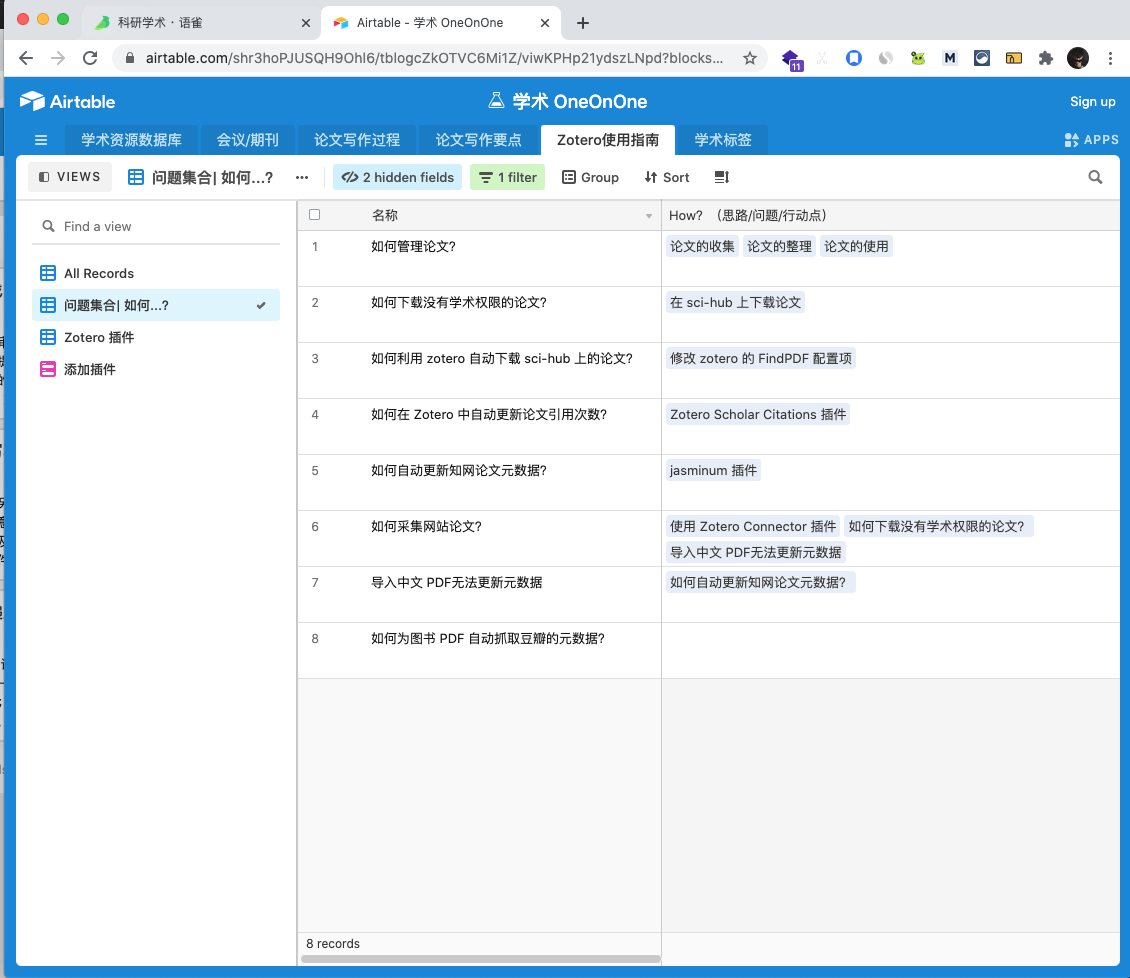Image resolution: width=1130 pixels, height=978 pixels.
Task: Click the Sign up link
Action: tap(1092, 102)
